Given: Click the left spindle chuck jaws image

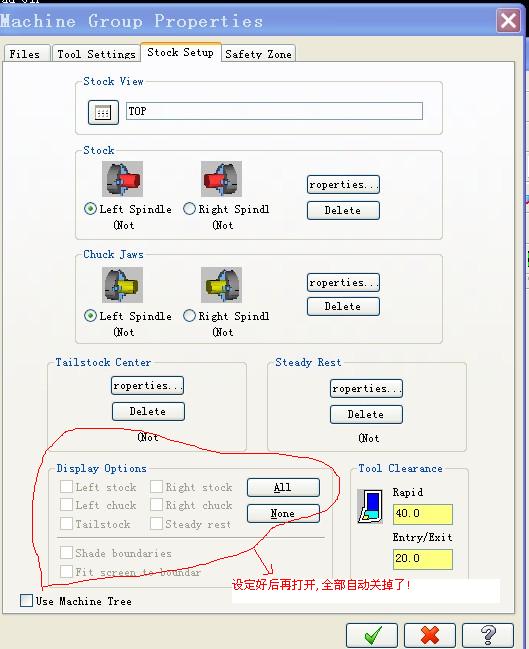Looking at the screenshot, I should point(123,285).
